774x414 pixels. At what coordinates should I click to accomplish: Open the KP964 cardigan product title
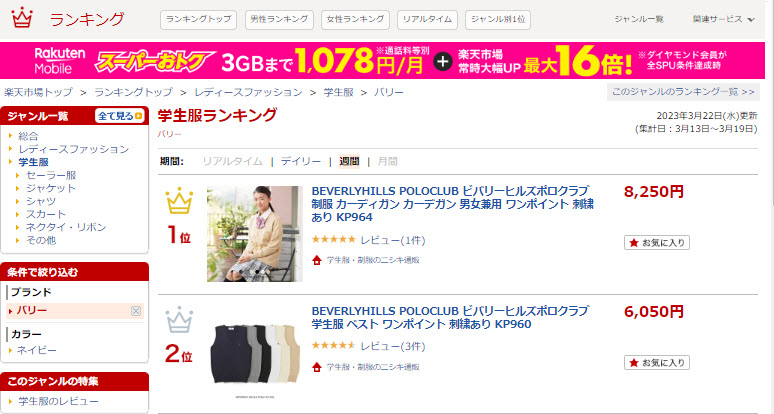tap(452, 204)
